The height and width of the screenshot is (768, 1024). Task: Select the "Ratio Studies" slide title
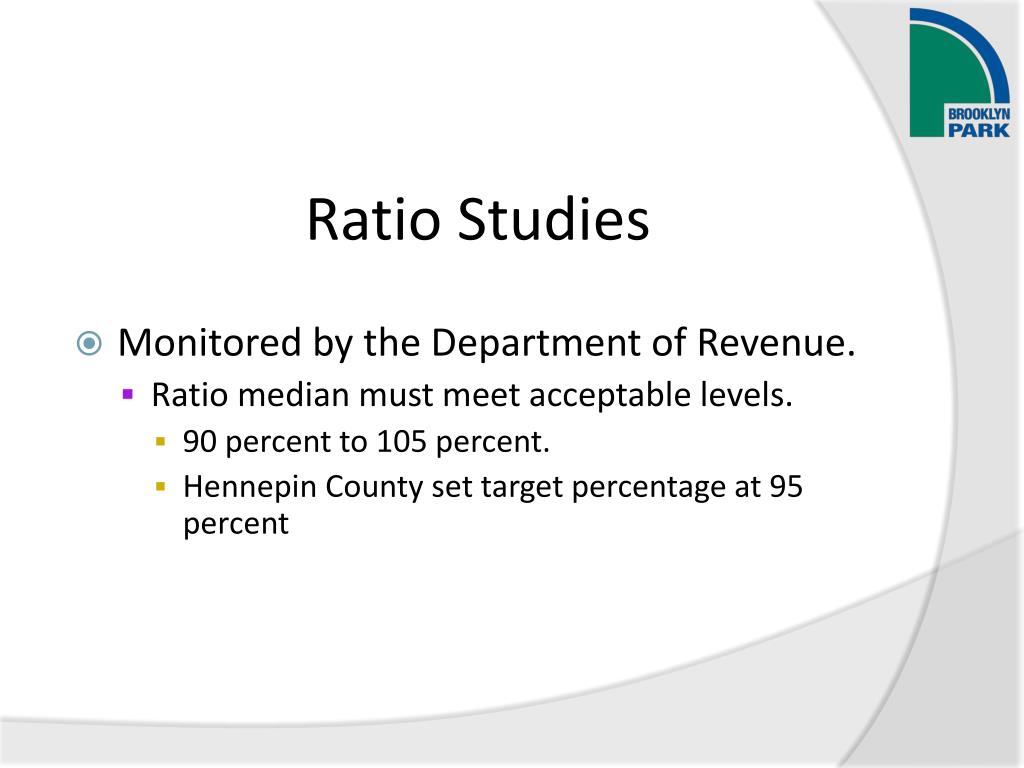point(478,219)
